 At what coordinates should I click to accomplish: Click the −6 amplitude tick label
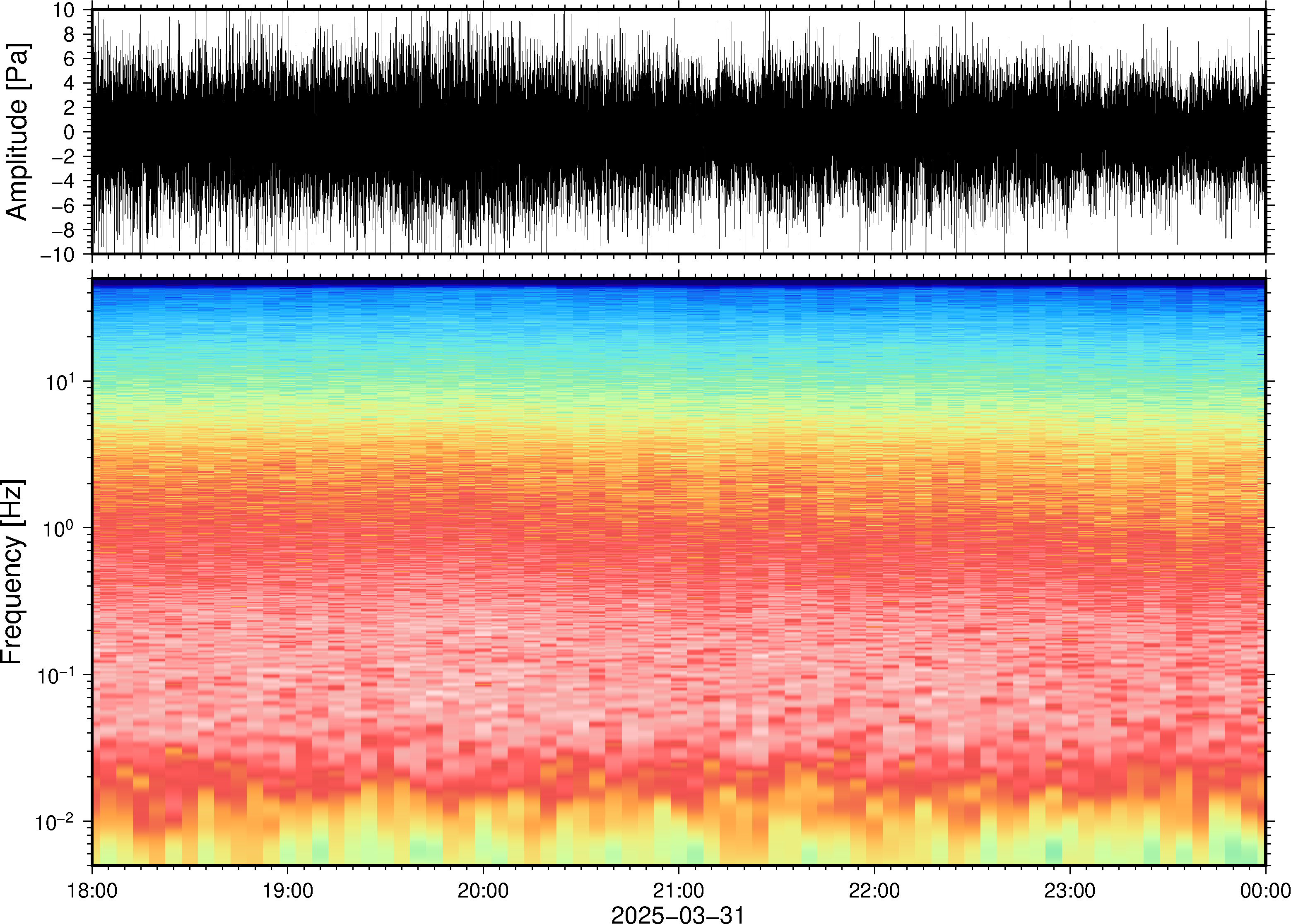63,205
